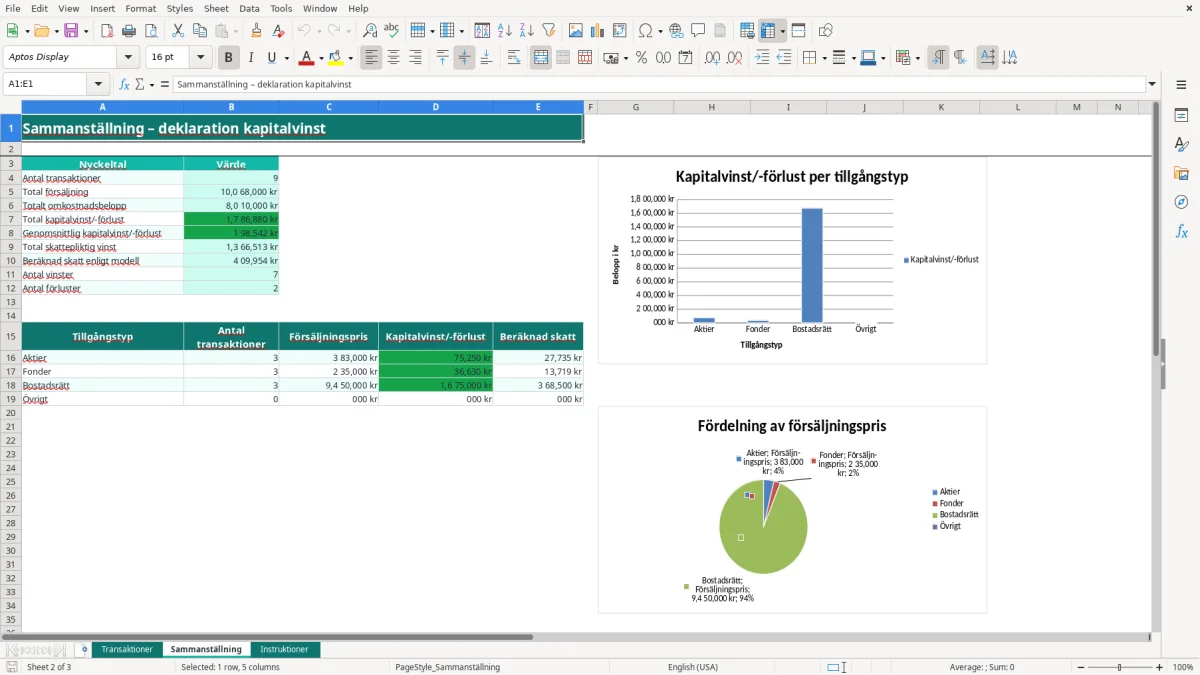Click the Cut scissors icon
The width and height of the screenshot is (1200, 675).
point(178,31)
